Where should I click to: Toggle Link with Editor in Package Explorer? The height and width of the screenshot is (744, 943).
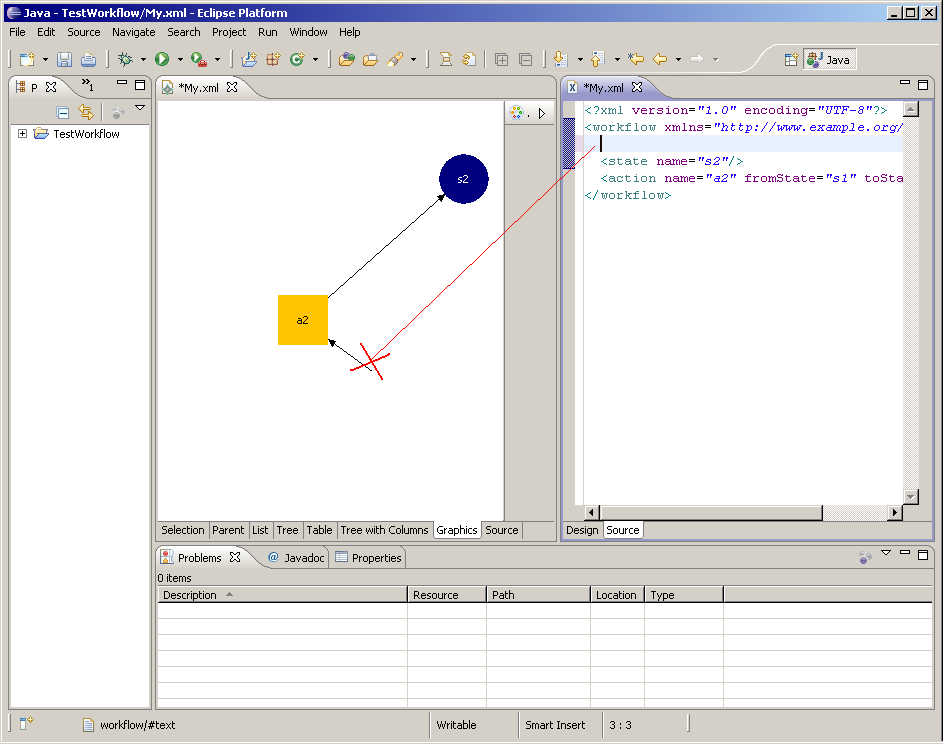click(x=86, y=113)
